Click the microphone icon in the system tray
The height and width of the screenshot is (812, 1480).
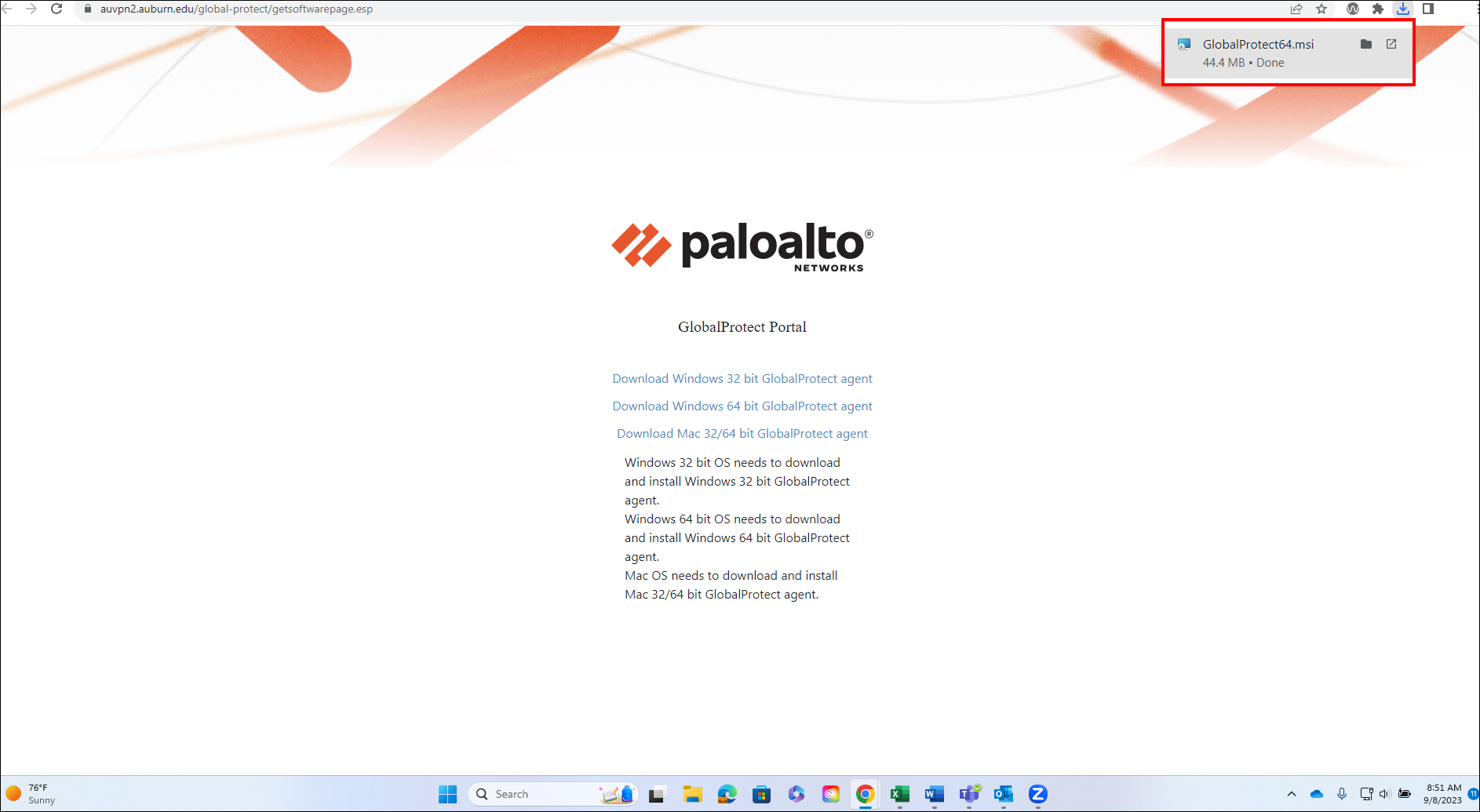tap(1343, 793)
